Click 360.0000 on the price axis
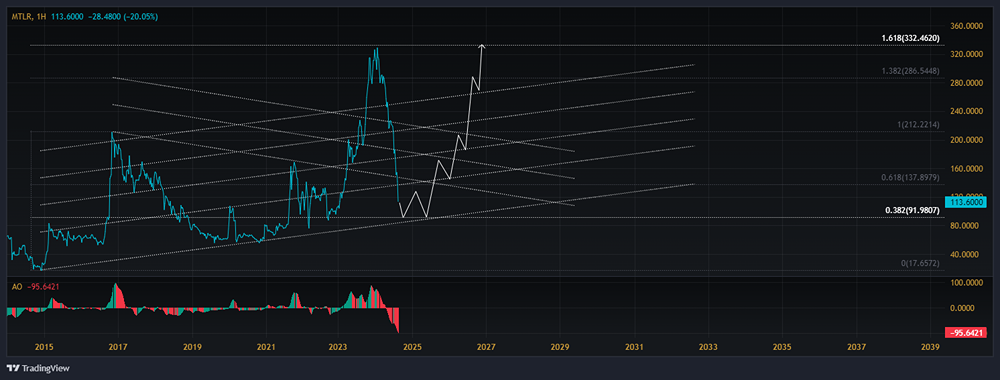This screenshot has height=380, width=1000. [967, 27]
